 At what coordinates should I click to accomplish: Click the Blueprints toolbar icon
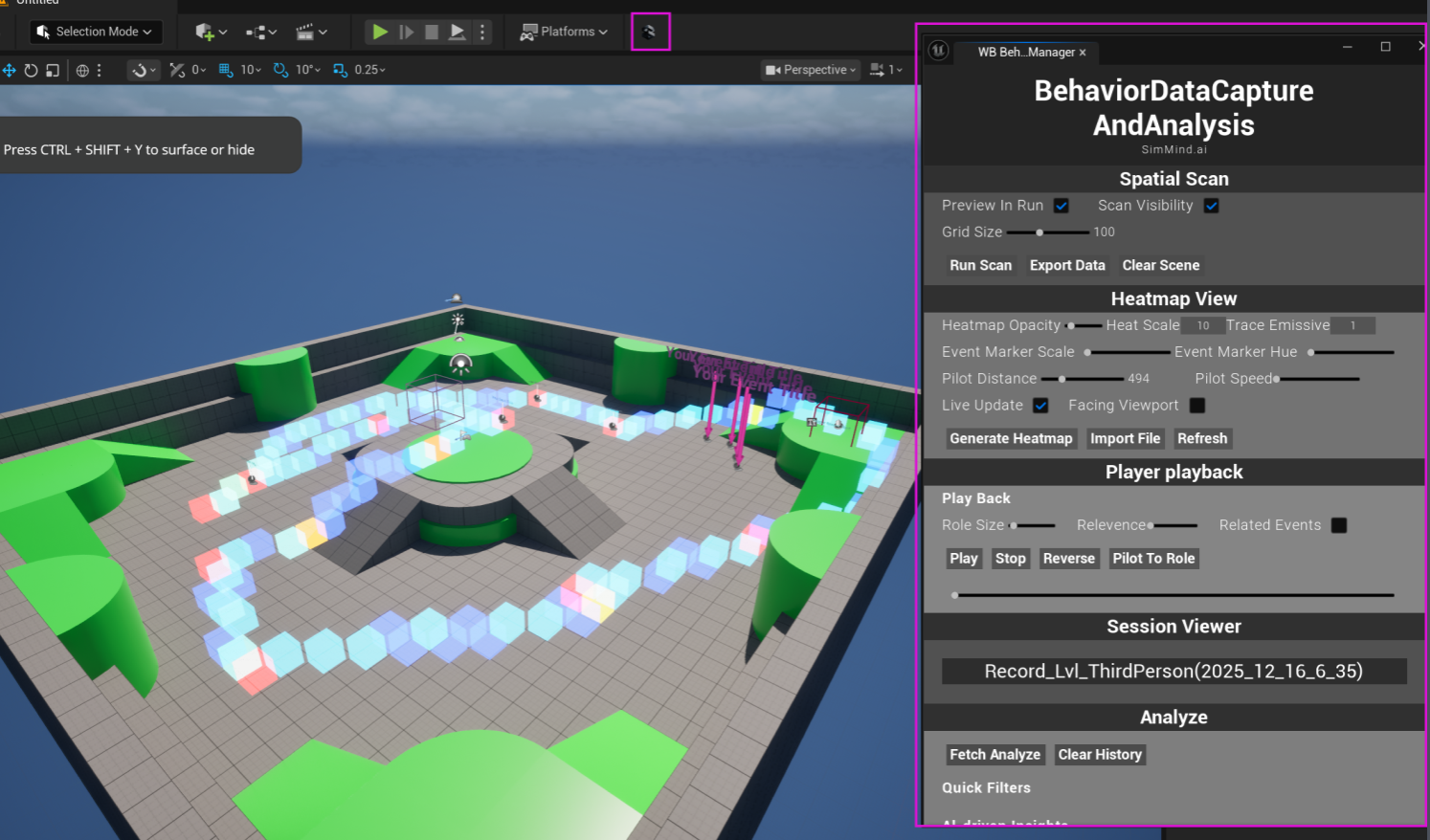255,32
